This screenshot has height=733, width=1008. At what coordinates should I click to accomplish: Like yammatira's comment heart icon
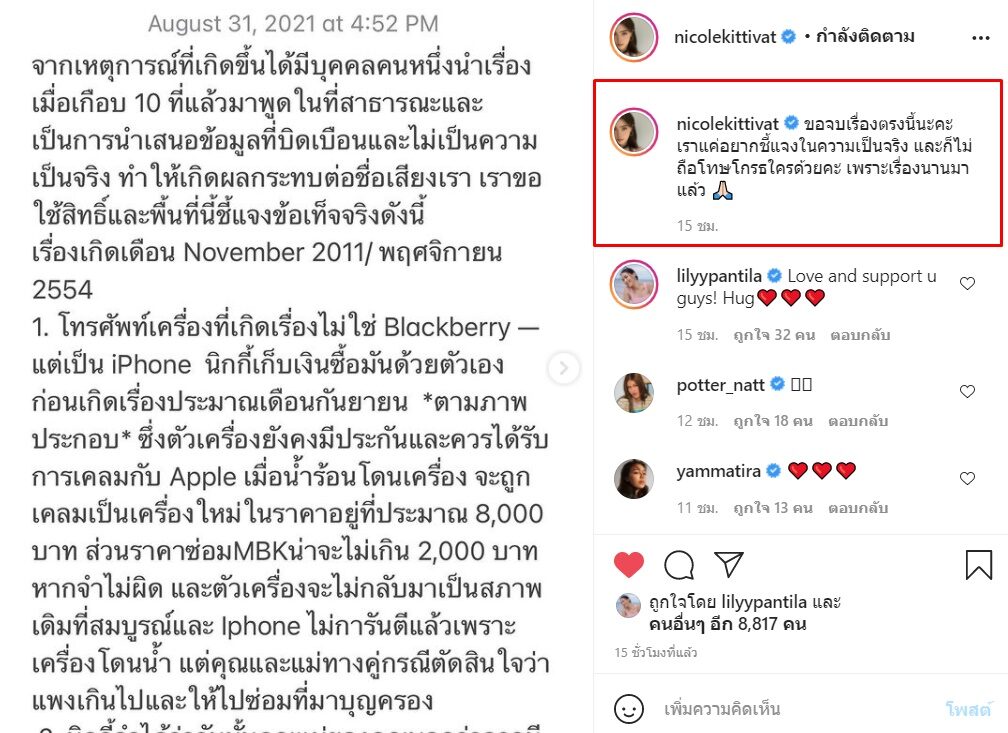click(x=967, y=478)
